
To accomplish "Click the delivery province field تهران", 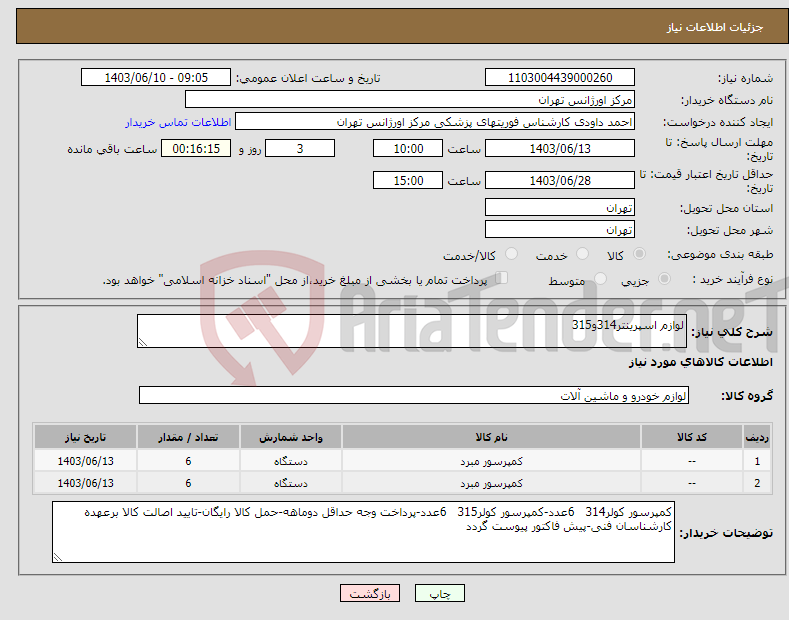I will click(x=560, y=207).
